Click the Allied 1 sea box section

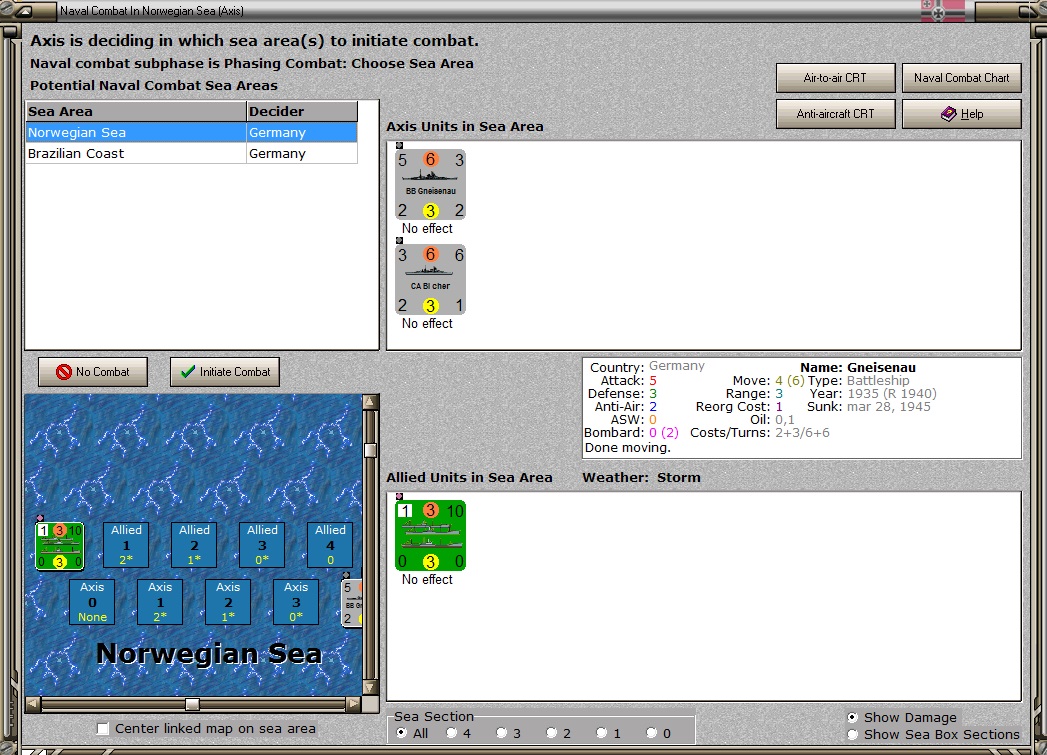(x=126, y=544)
